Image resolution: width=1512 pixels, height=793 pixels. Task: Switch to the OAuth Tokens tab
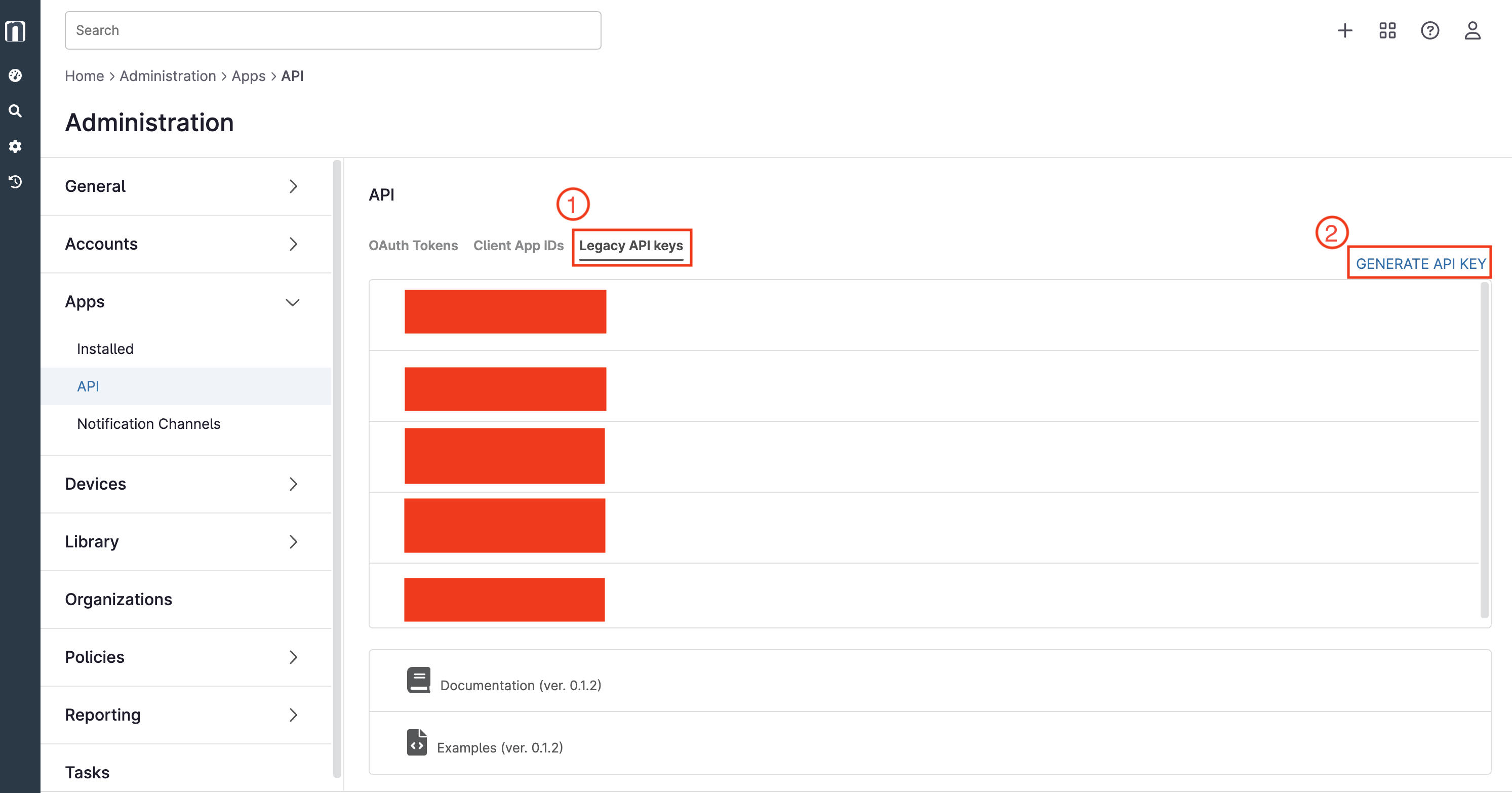413,246
